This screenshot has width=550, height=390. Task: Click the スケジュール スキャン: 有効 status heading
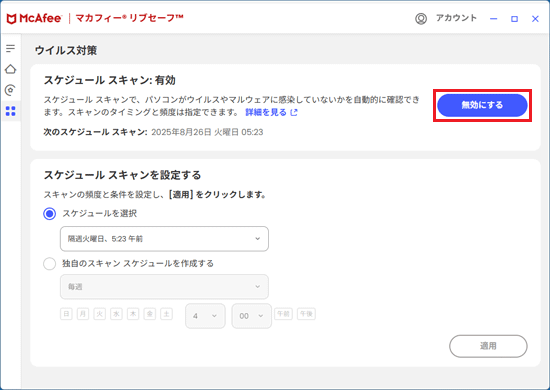(109, 80)
